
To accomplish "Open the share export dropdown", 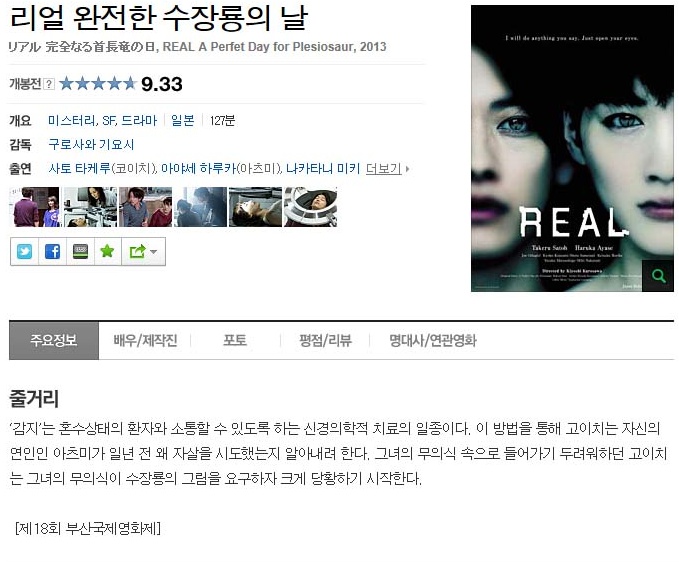I will 143,252.
